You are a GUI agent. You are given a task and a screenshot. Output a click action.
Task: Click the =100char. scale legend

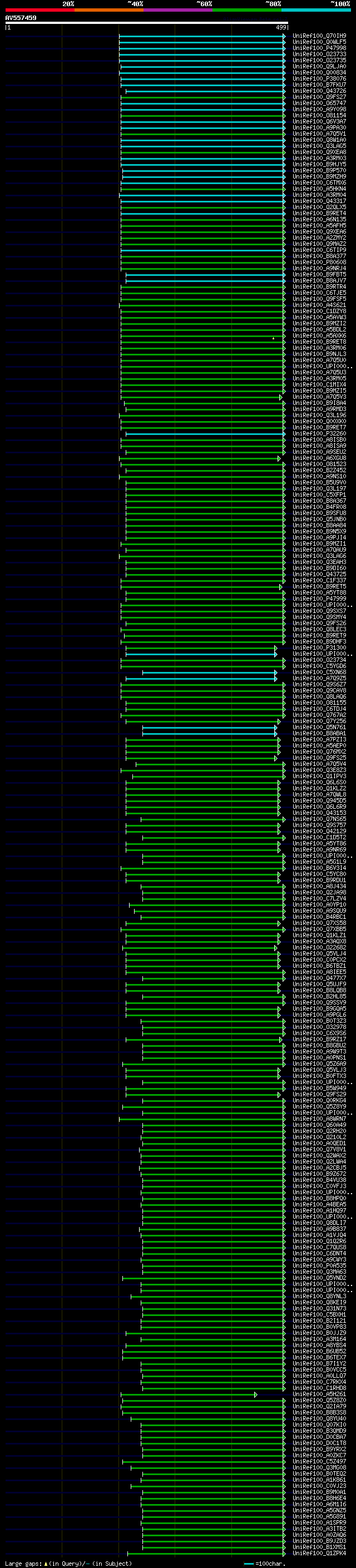pos(264,1563)
